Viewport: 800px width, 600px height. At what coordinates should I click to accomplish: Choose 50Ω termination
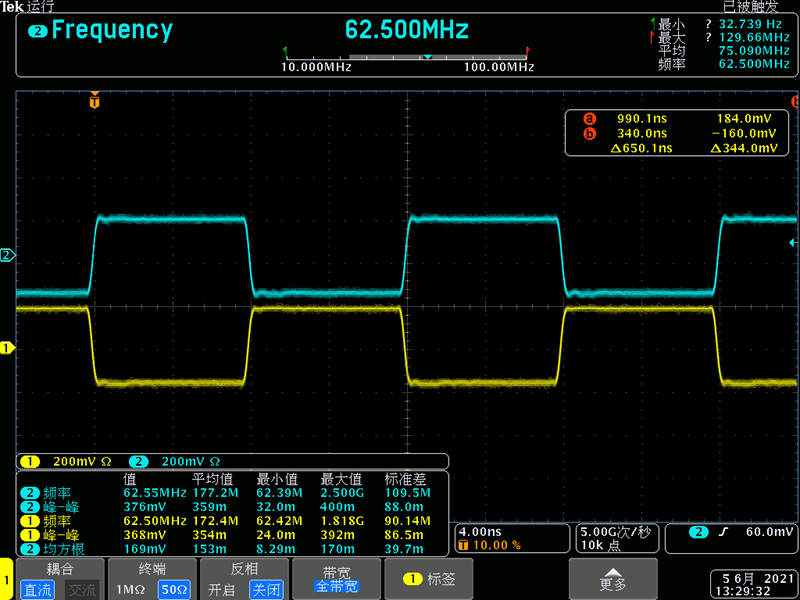tap(174, 589)
